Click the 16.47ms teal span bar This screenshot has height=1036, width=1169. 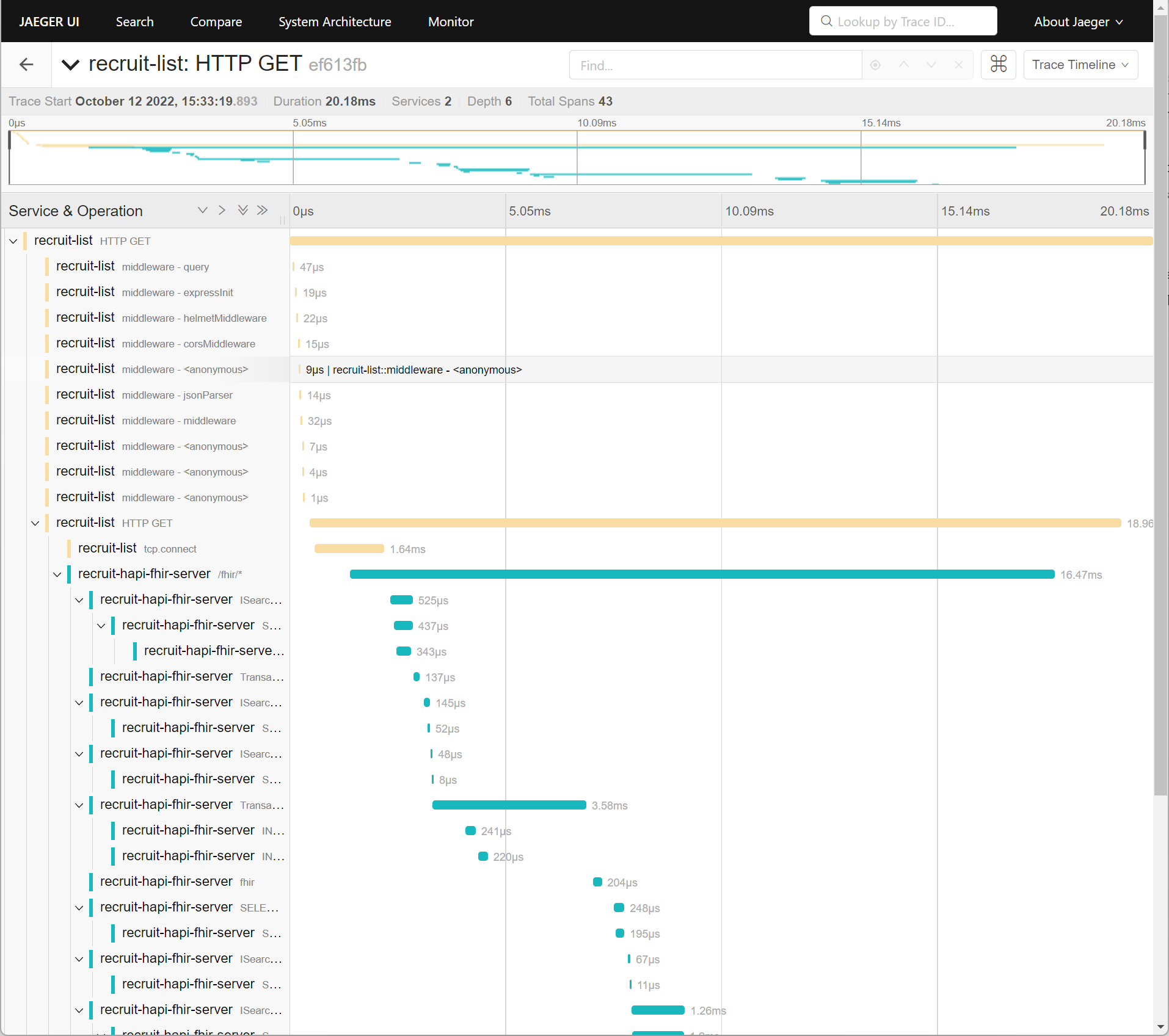(x=702, y=574)
